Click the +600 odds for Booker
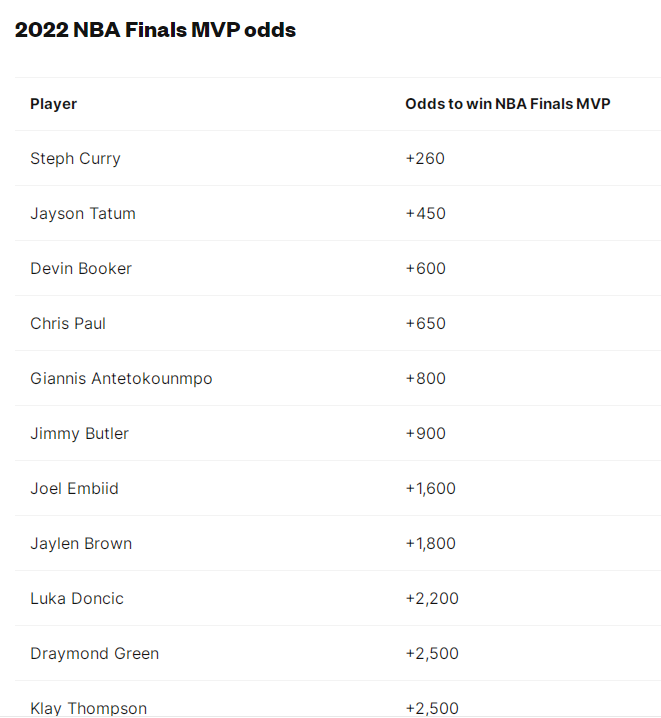The height and width of the screenshot is (718, 661). point(426,268)
